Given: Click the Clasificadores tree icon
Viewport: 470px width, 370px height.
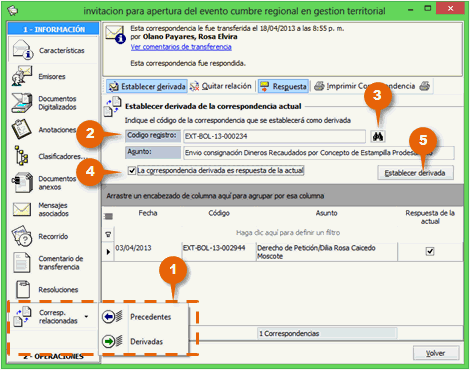Looking at the screenshot, I should [21, 155].
